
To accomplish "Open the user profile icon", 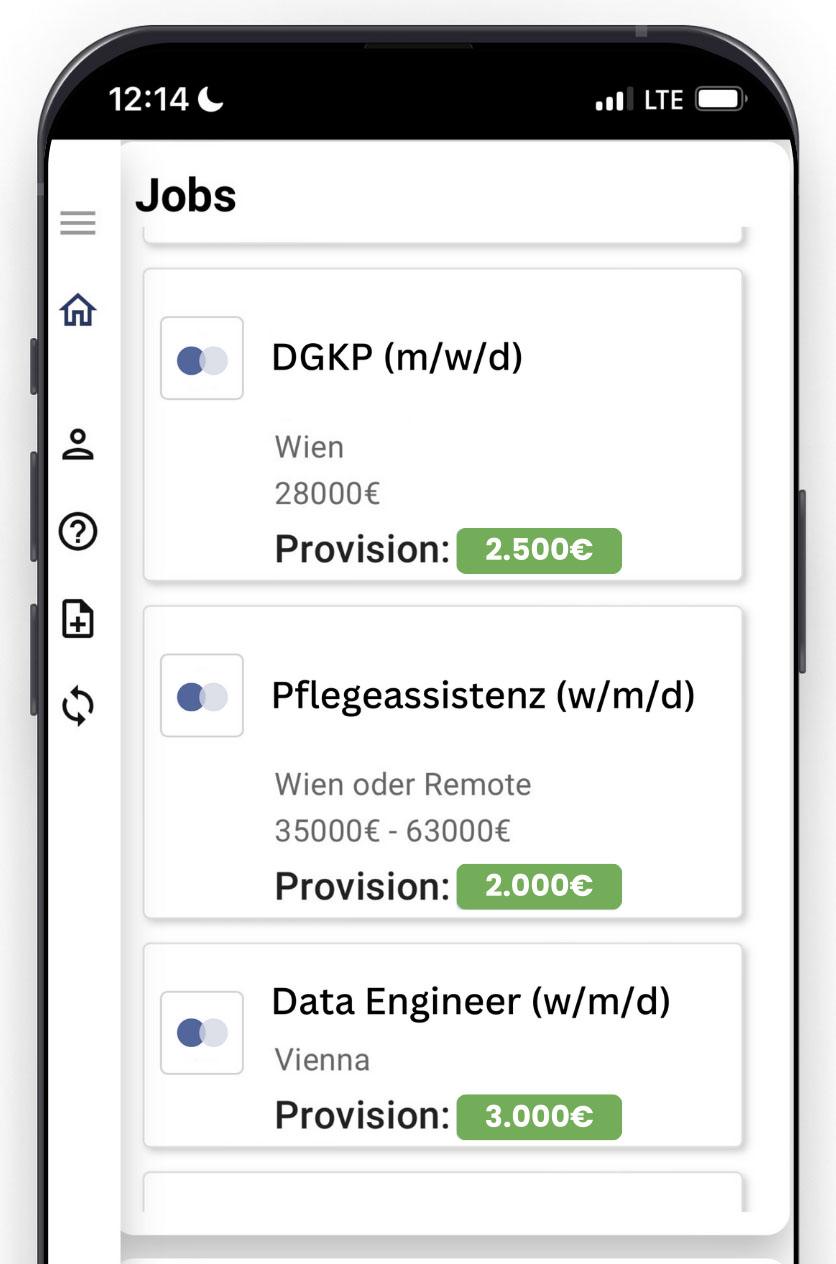I will 78,444.
